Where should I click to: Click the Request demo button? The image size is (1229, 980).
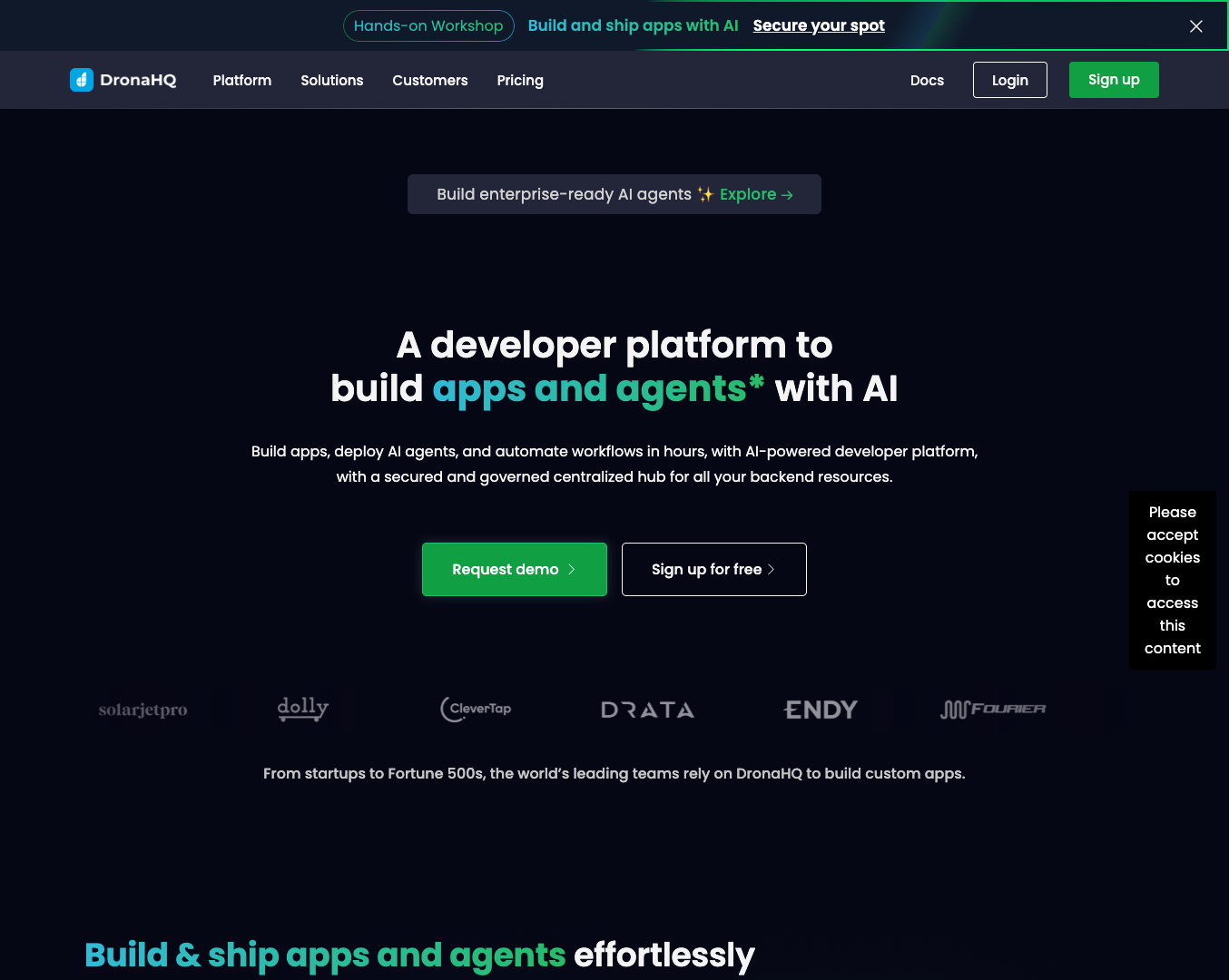[x=514, y=569]
